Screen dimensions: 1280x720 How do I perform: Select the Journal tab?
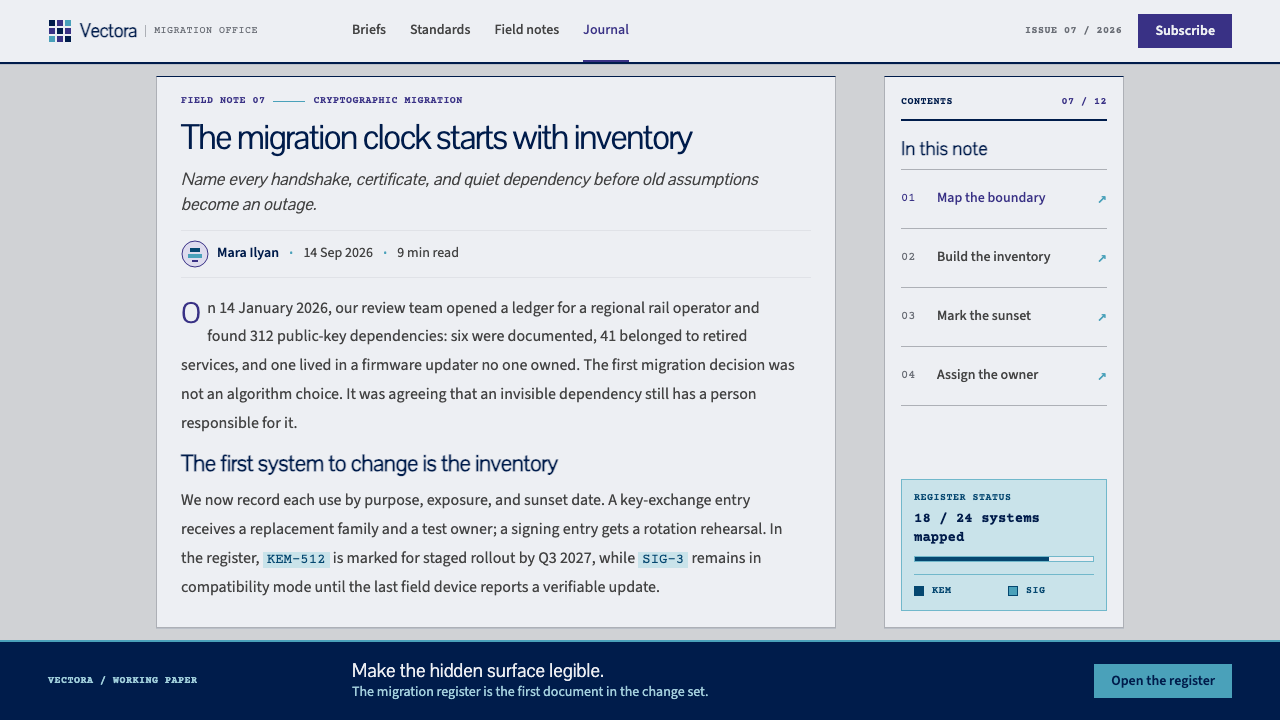(606, 30)
